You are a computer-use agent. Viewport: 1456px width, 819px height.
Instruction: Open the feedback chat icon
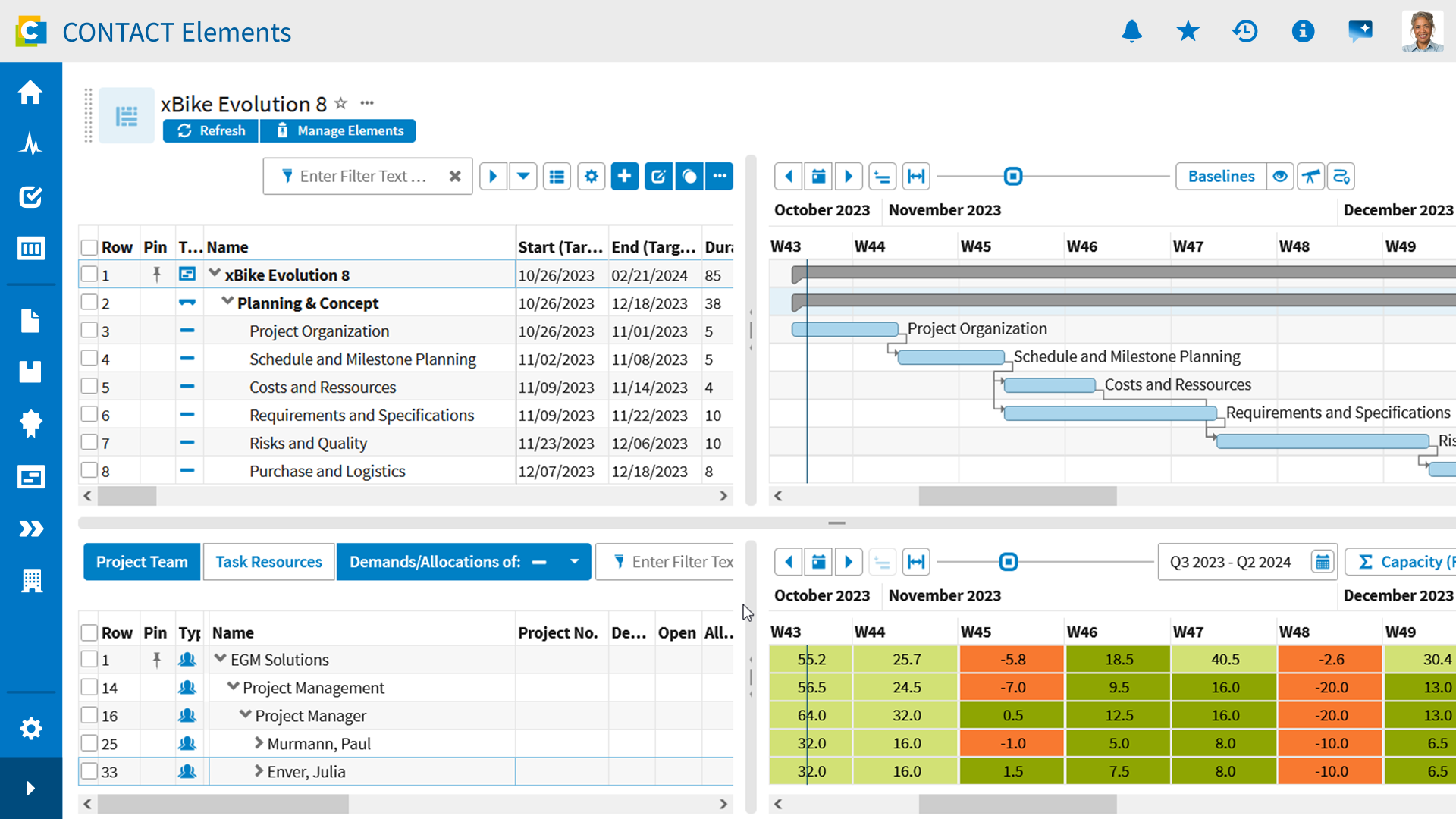(1360, 31)
